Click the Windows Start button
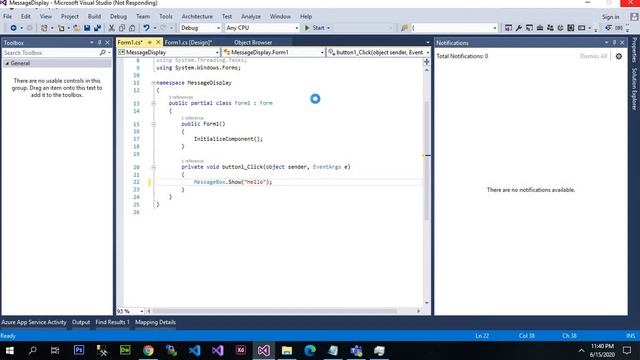The width and height of the screenshot is (640, 360). point(9,350)
